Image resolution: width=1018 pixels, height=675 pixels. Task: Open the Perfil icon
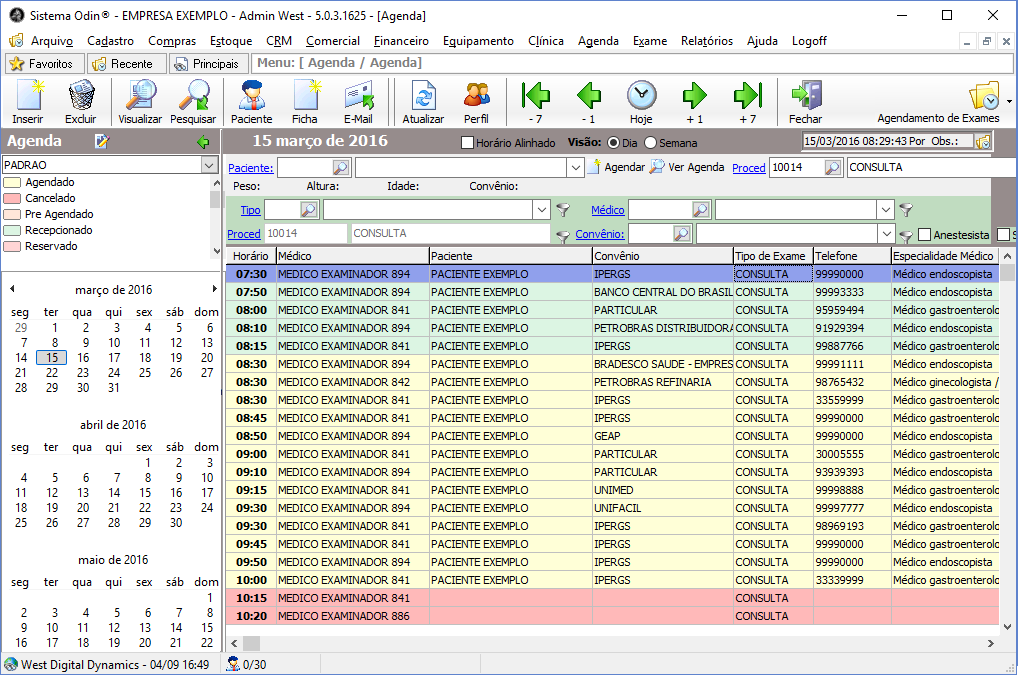(476, 96)
